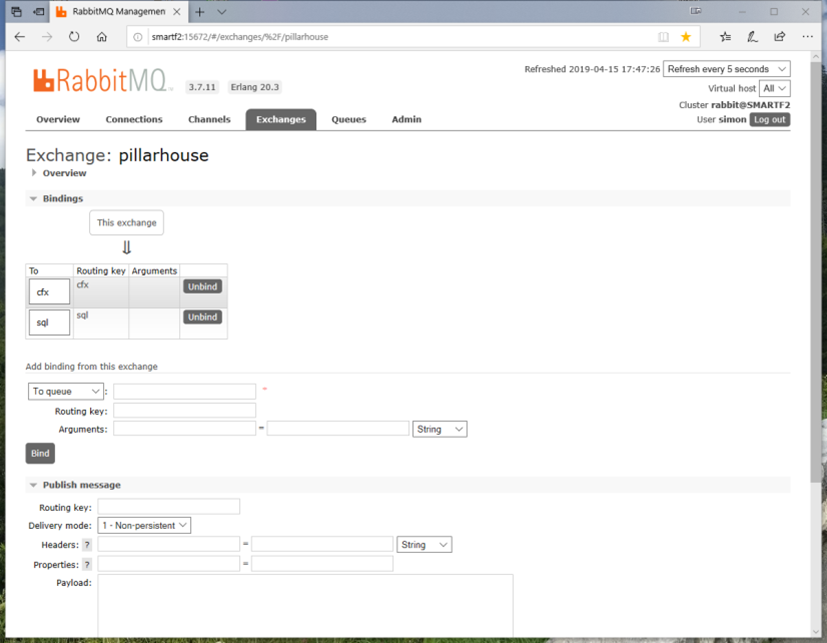The image size is (827, 643).
Task: Go back in browser history
Action: 20,37
